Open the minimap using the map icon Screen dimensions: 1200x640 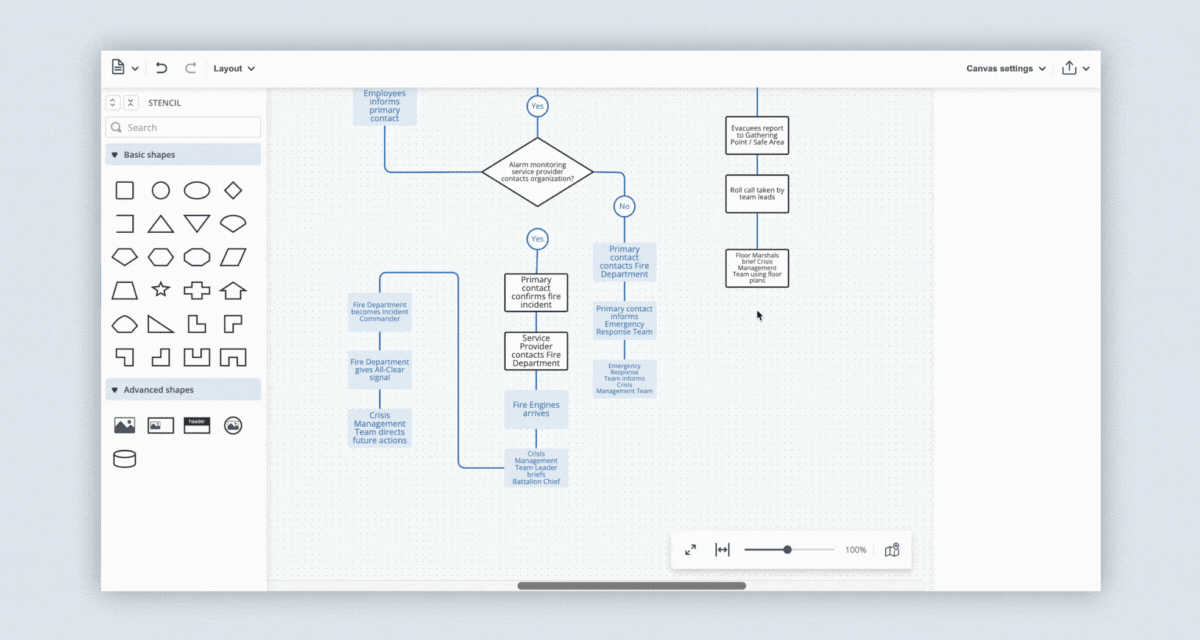(891, 549)
